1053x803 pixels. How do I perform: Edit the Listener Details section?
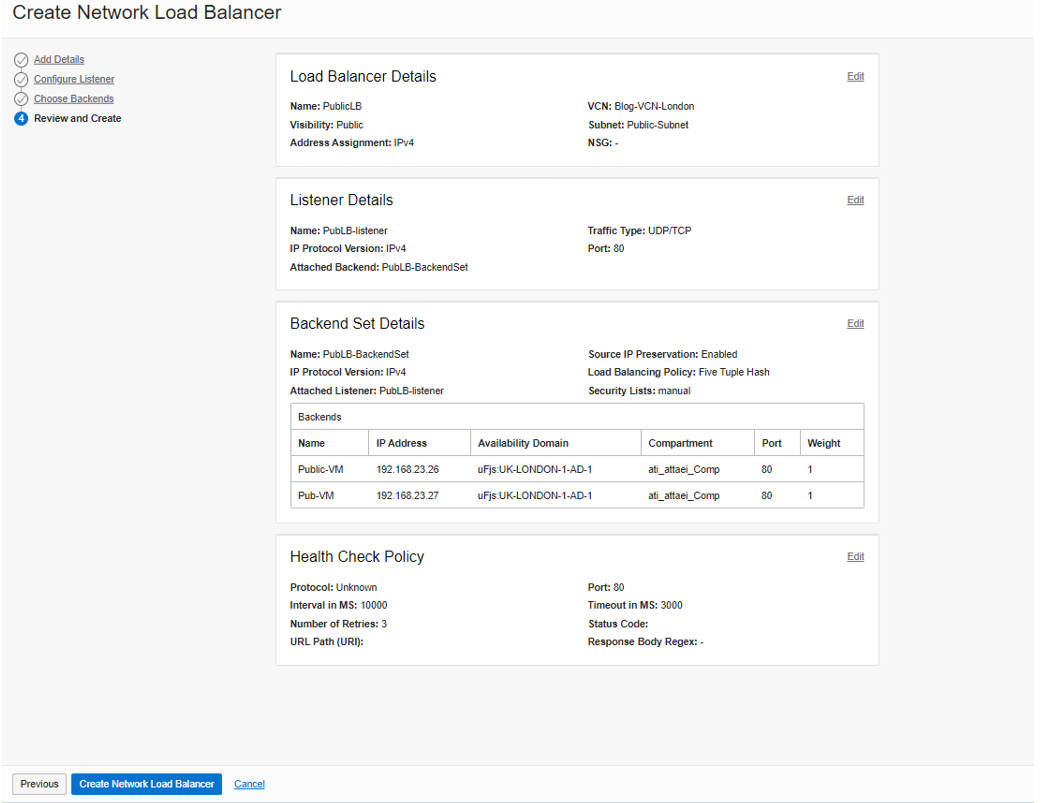pos(855,201)
